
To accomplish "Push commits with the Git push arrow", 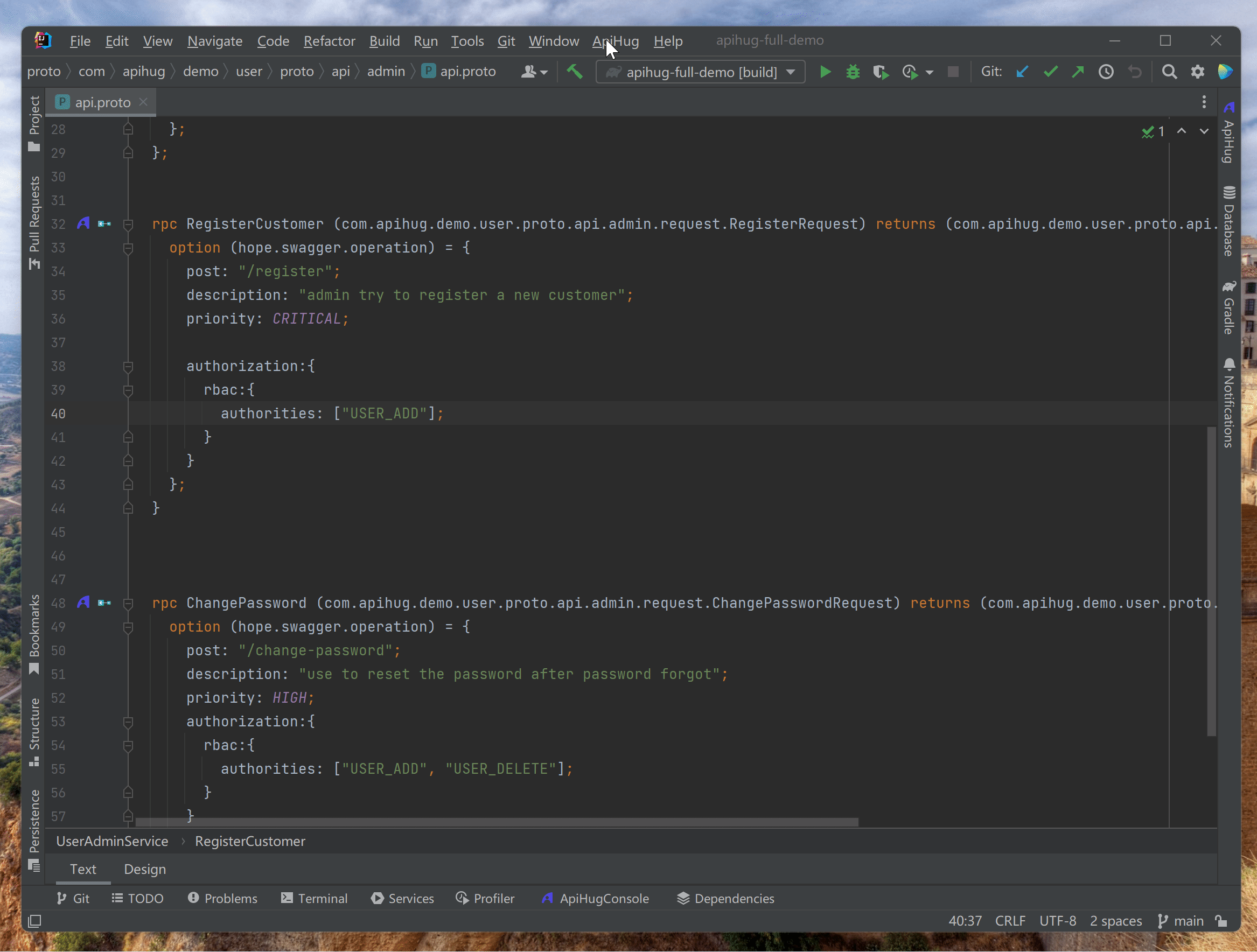I will point(1078,72).
